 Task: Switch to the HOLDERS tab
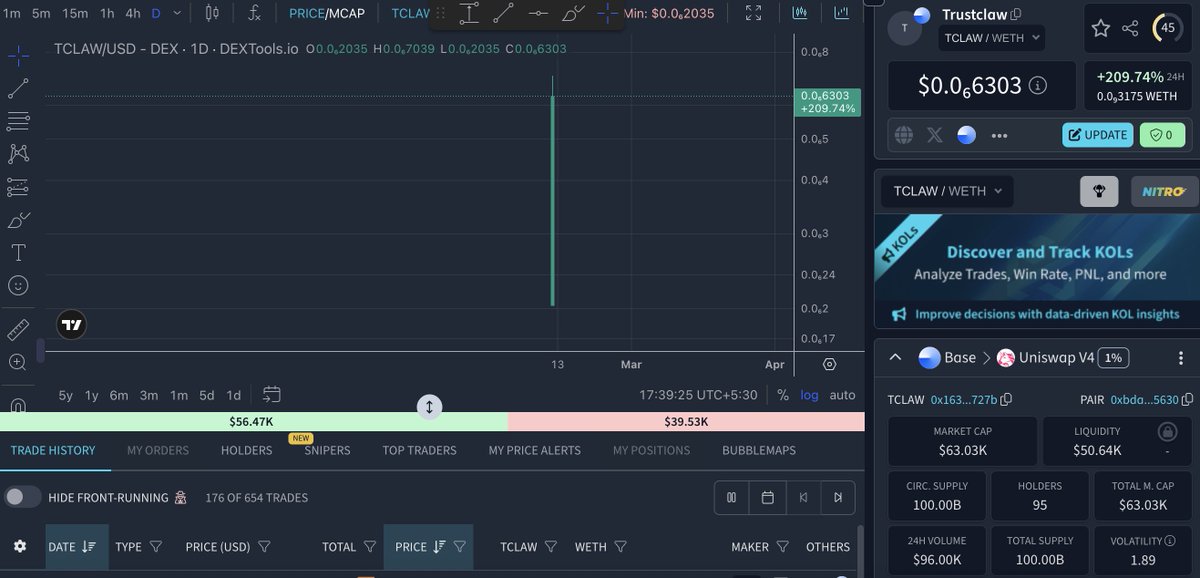(x=246, y=450)
